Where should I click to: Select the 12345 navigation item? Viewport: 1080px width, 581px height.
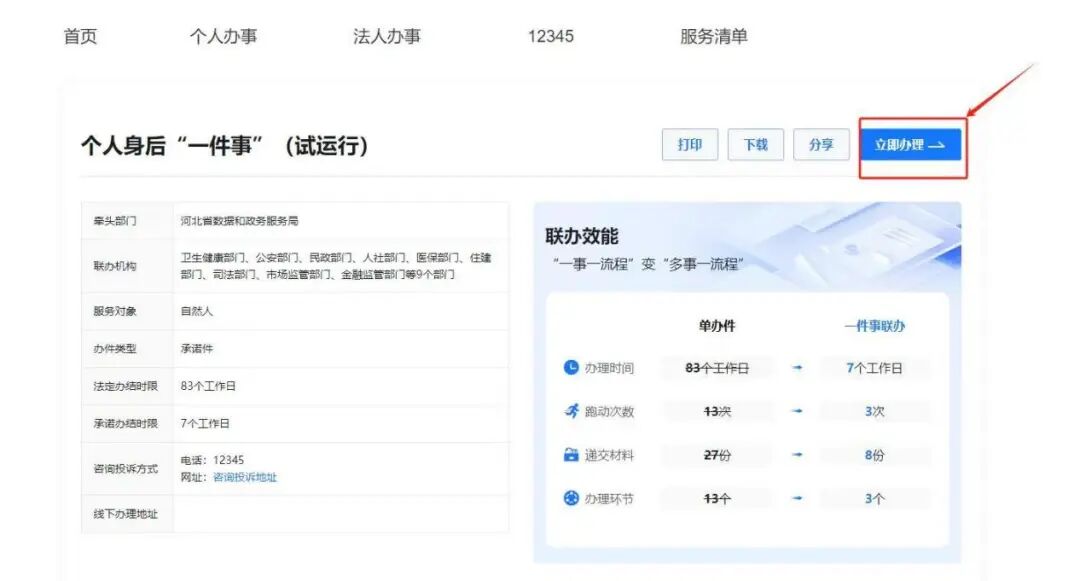[551, 37]
